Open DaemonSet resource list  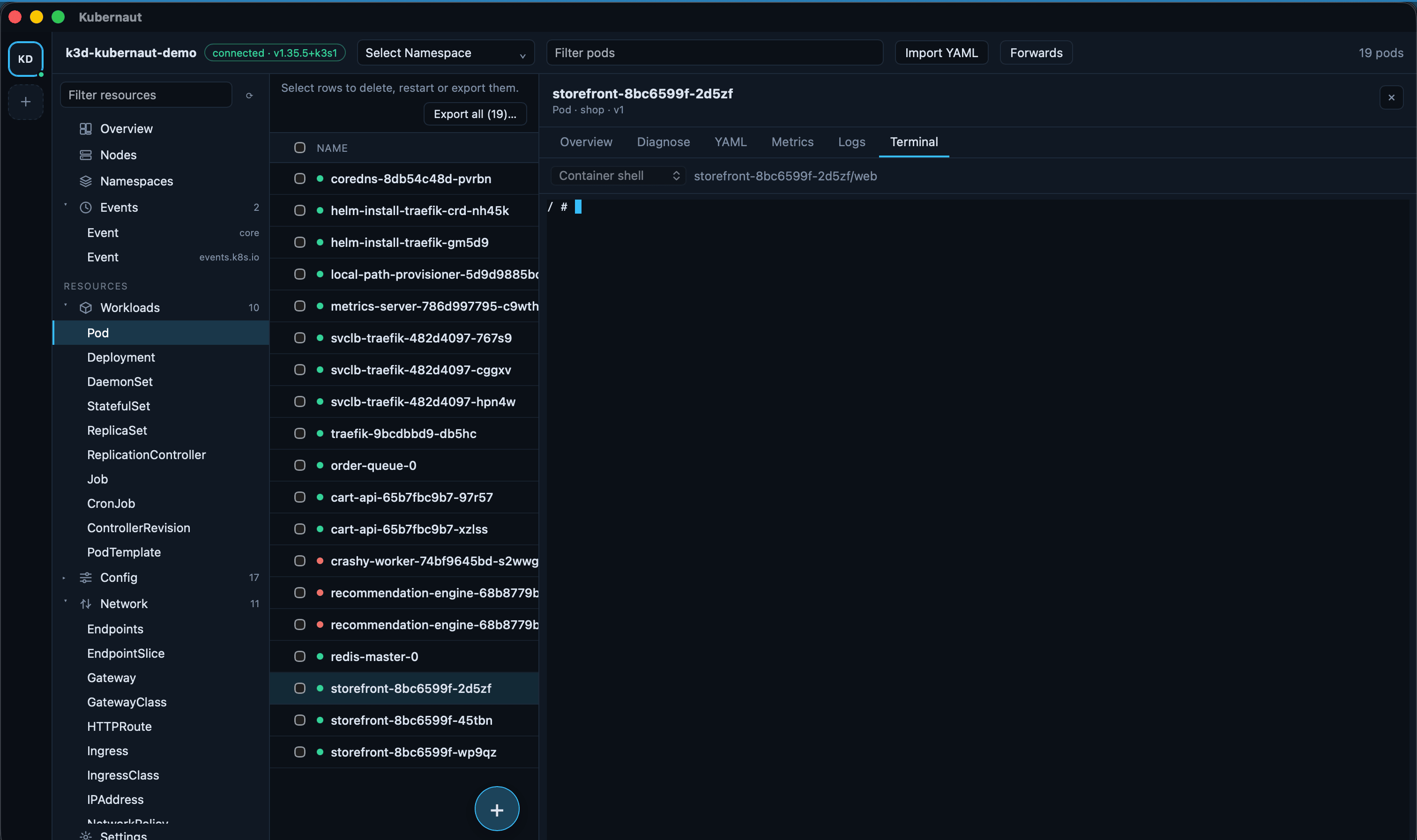pos(161,381)
